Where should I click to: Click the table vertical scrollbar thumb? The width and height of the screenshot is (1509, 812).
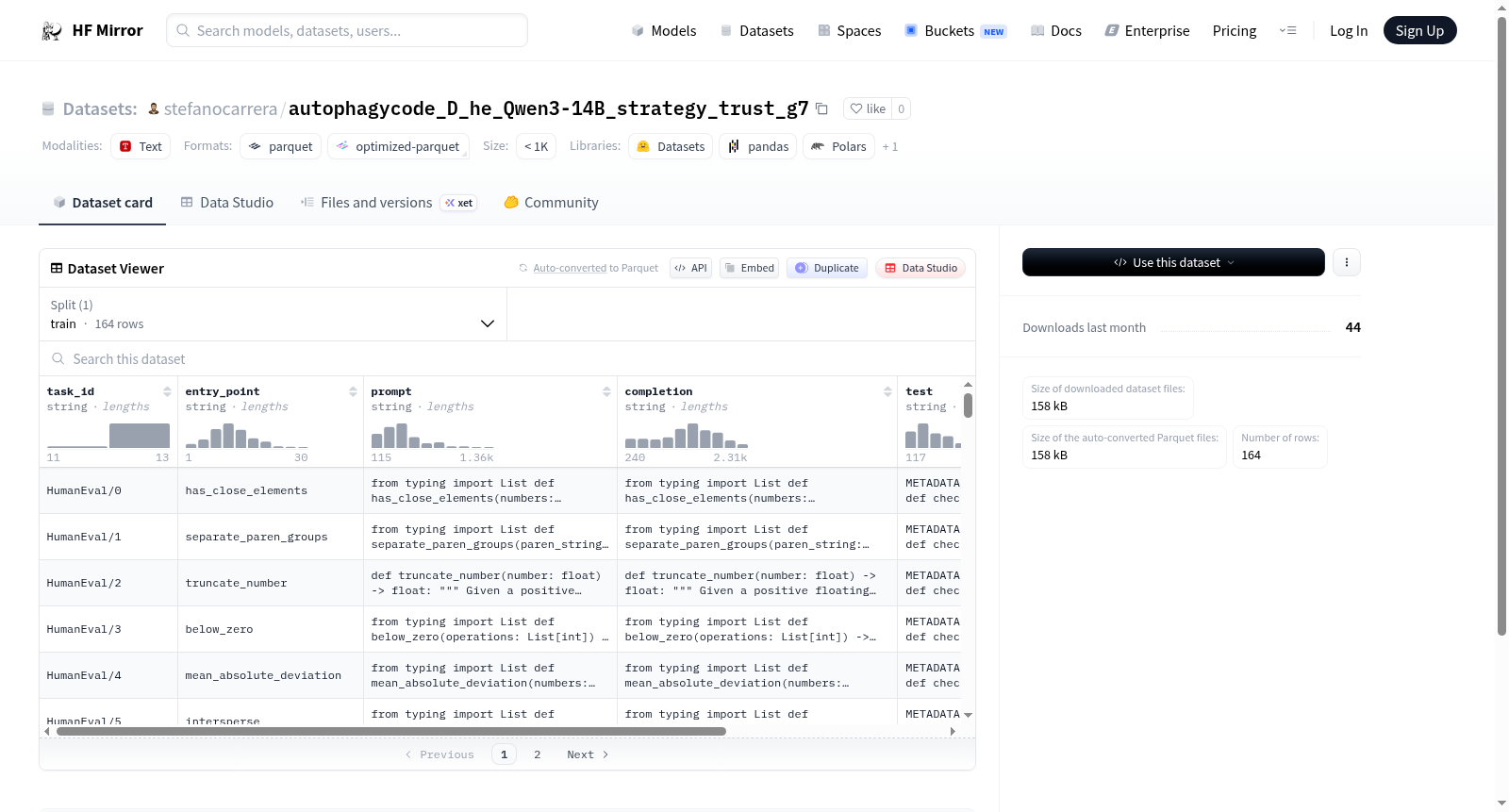(x=968, y=406)
